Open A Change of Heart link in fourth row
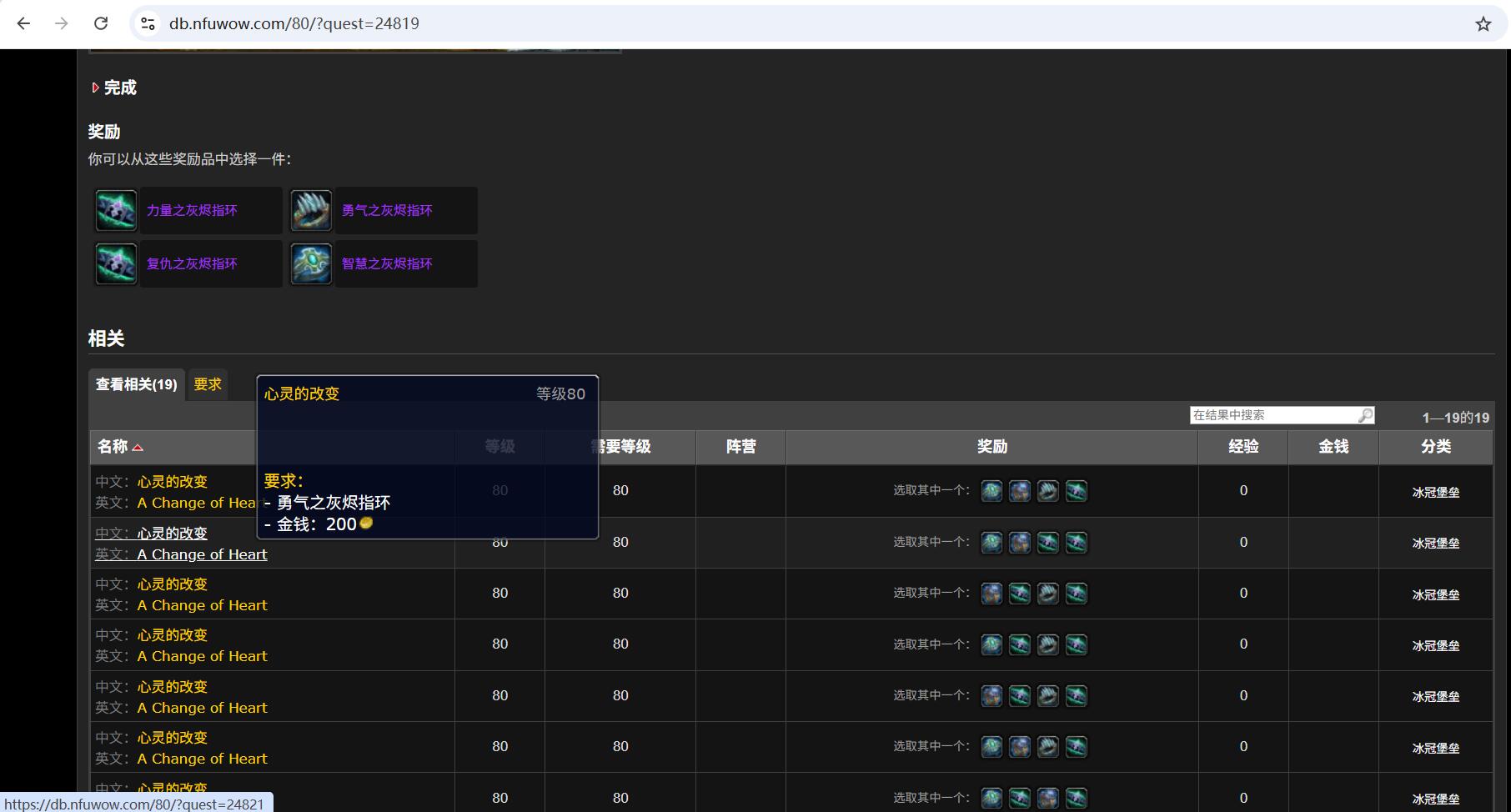1511x812 pixels. (x=202, y=656)
